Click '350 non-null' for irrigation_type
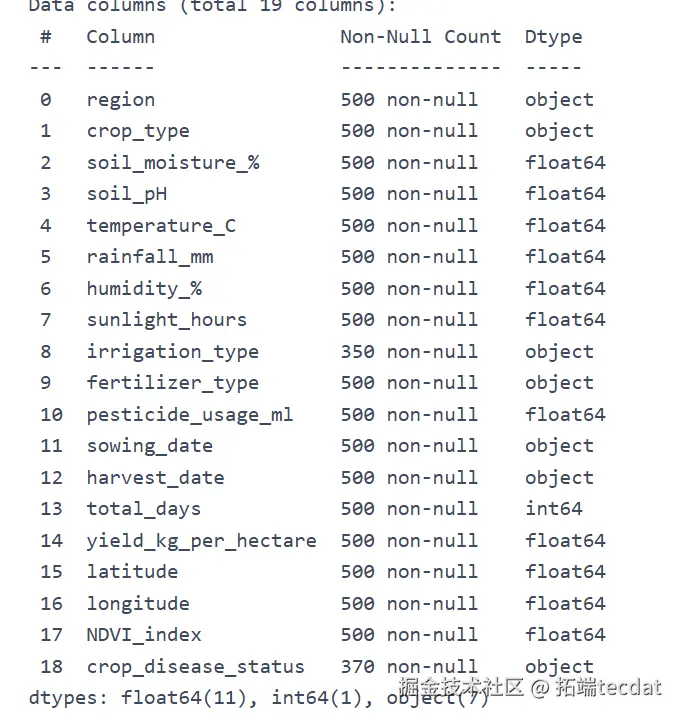The height and width of the screenshot is (718, 681). tap(408, 352)
